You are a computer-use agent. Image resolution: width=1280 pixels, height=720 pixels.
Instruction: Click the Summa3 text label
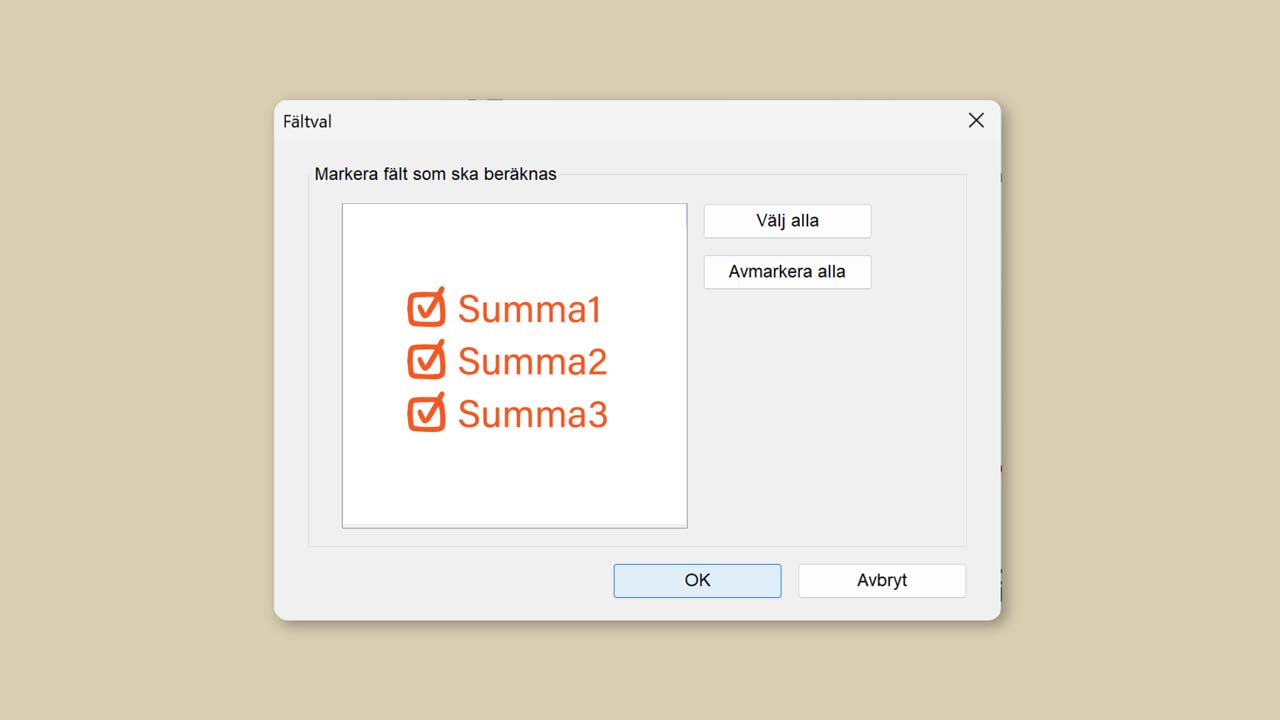tap(532, 414)
